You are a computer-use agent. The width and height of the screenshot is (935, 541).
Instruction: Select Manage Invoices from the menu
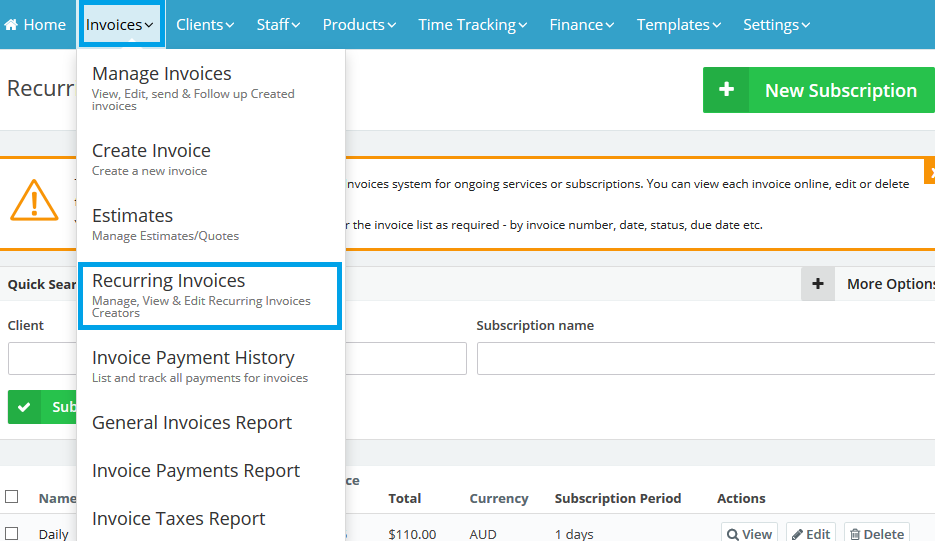click(162, 74)
